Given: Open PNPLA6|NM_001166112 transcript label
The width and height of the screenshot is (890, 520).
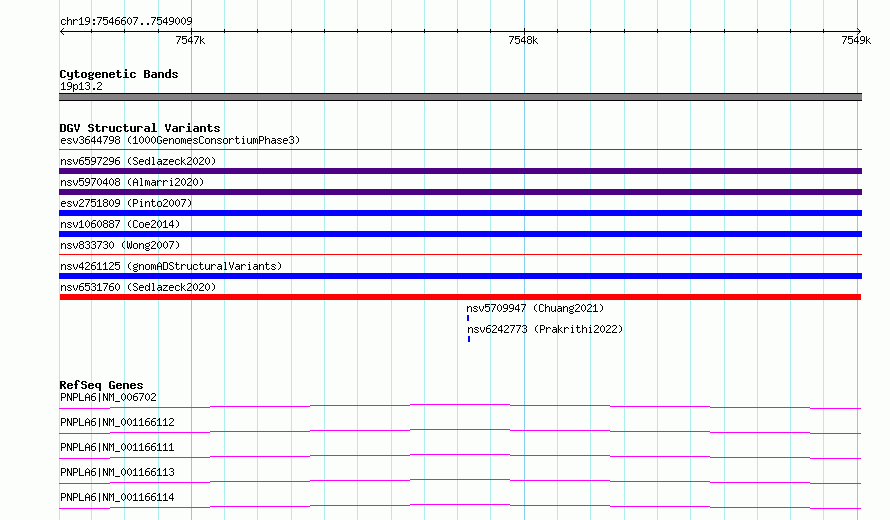Looking at the screenshot, I should tap(117, 422).
